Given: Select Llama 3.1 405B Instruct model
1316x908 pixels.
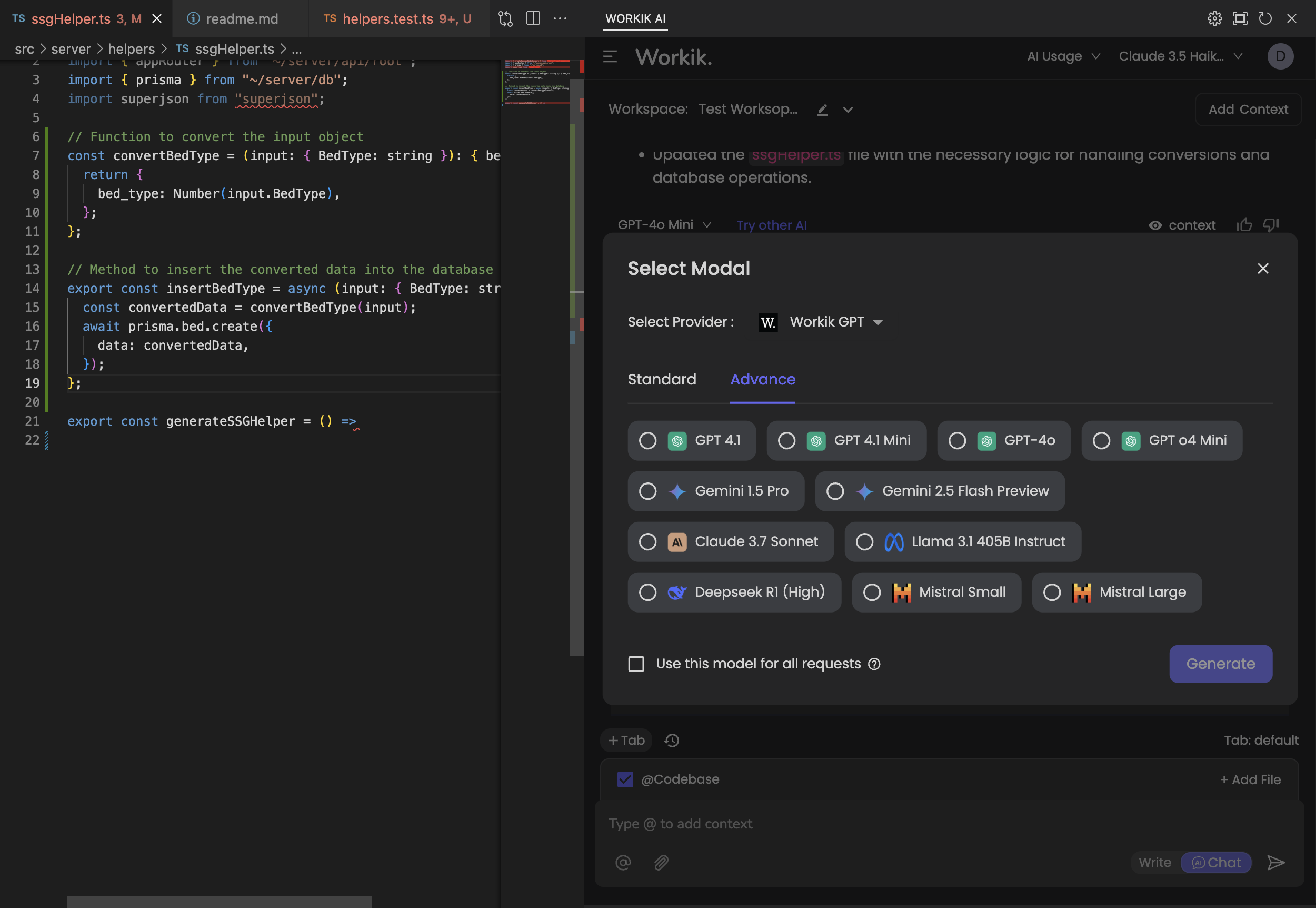Looking at the screenshot, I should 962,541.
